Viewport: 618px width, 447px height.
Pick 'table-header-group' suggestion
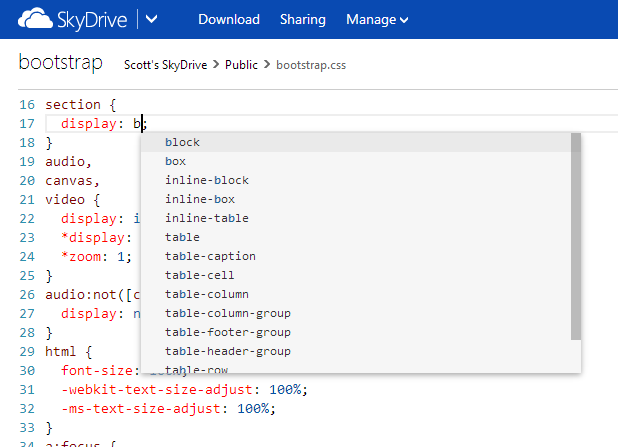pos(356,351)
